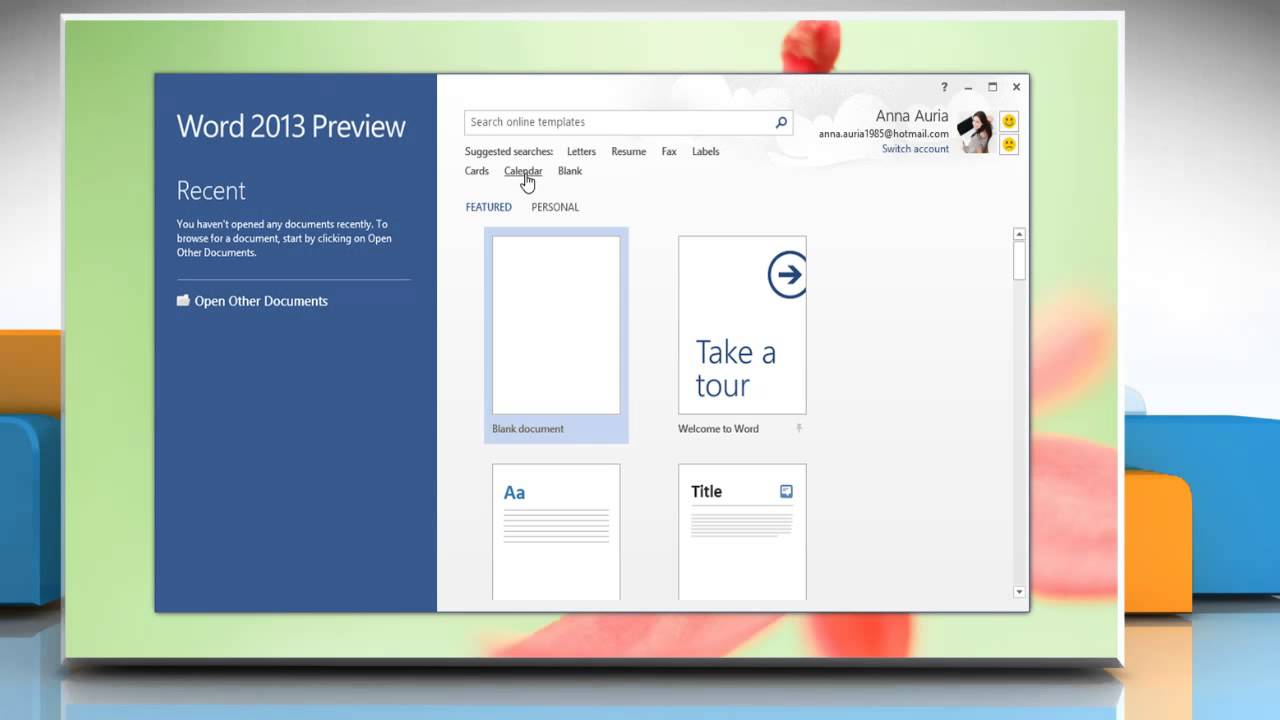1280x720 pixels.
Task: Click the search magnifier icon
Action: [781, 122]
